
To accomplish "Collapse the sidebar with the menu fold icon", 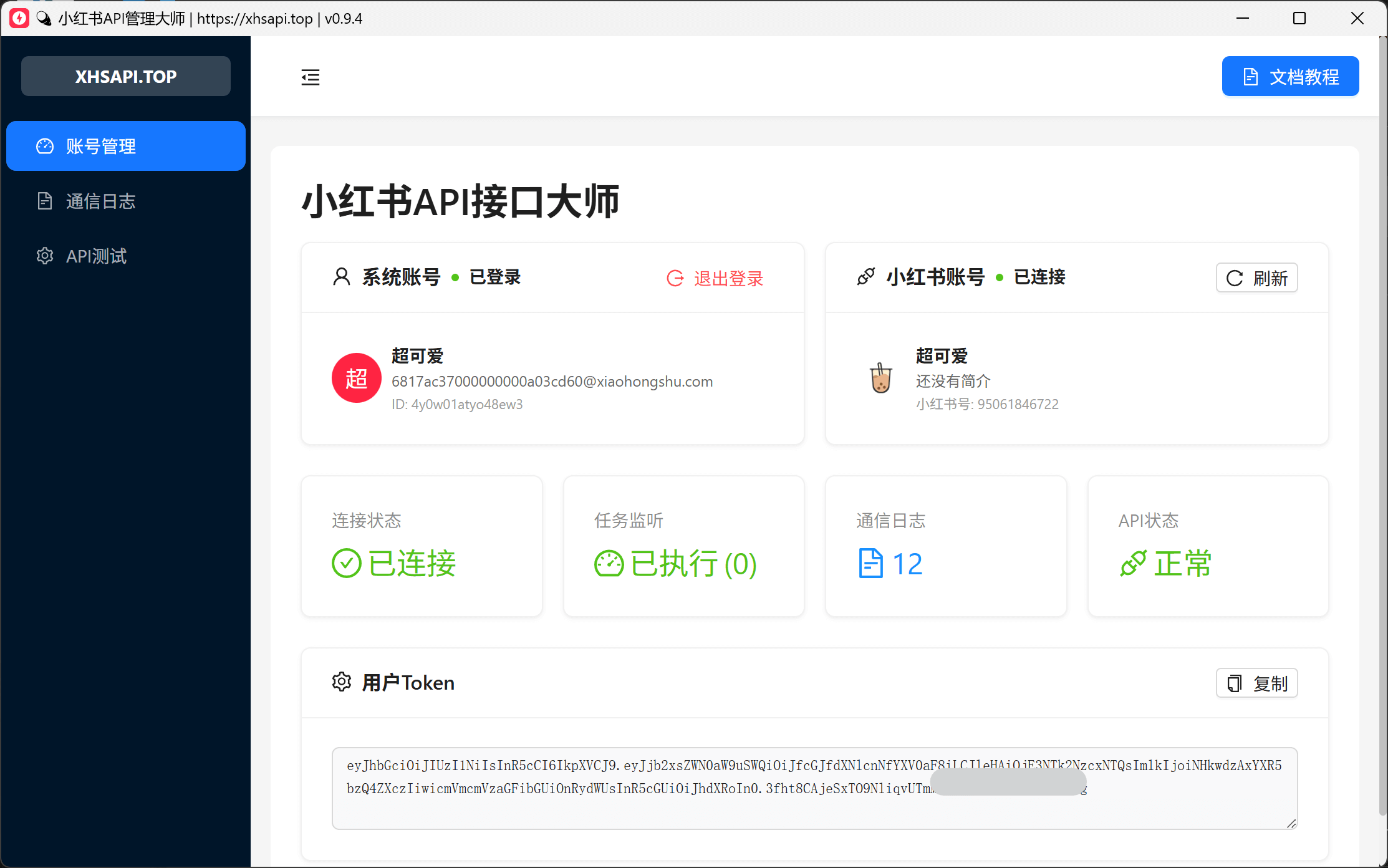I will pos(311,77).
